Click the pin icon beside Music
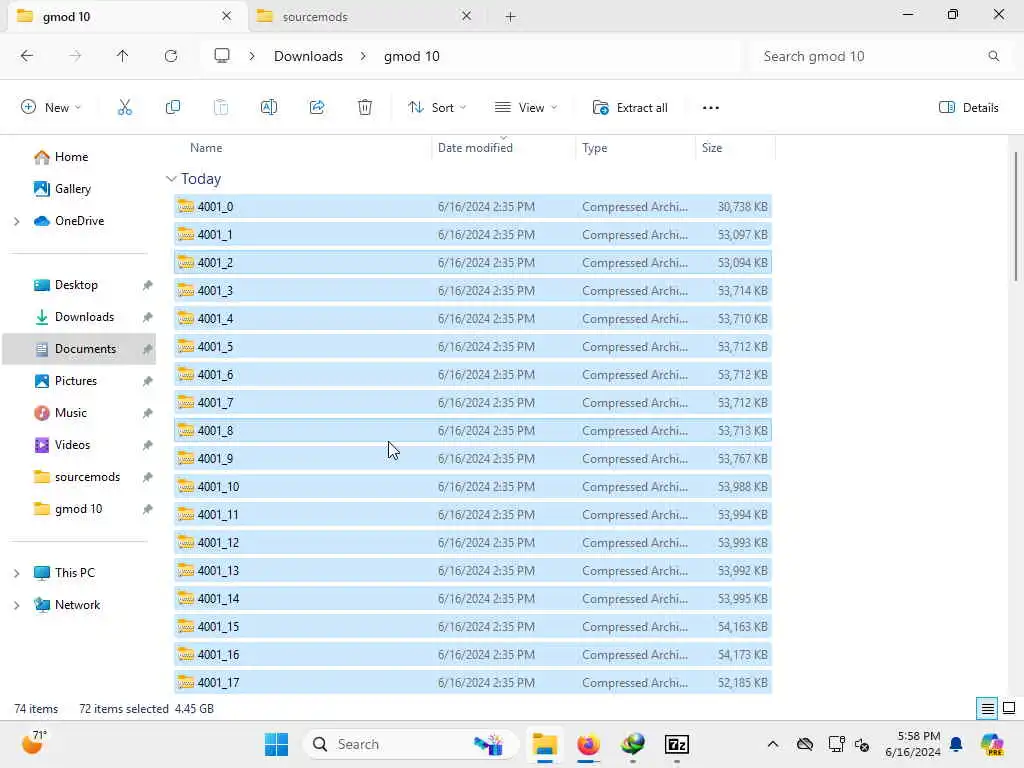This screenshot has width=1024, height=768. click(x=148, y=413)
